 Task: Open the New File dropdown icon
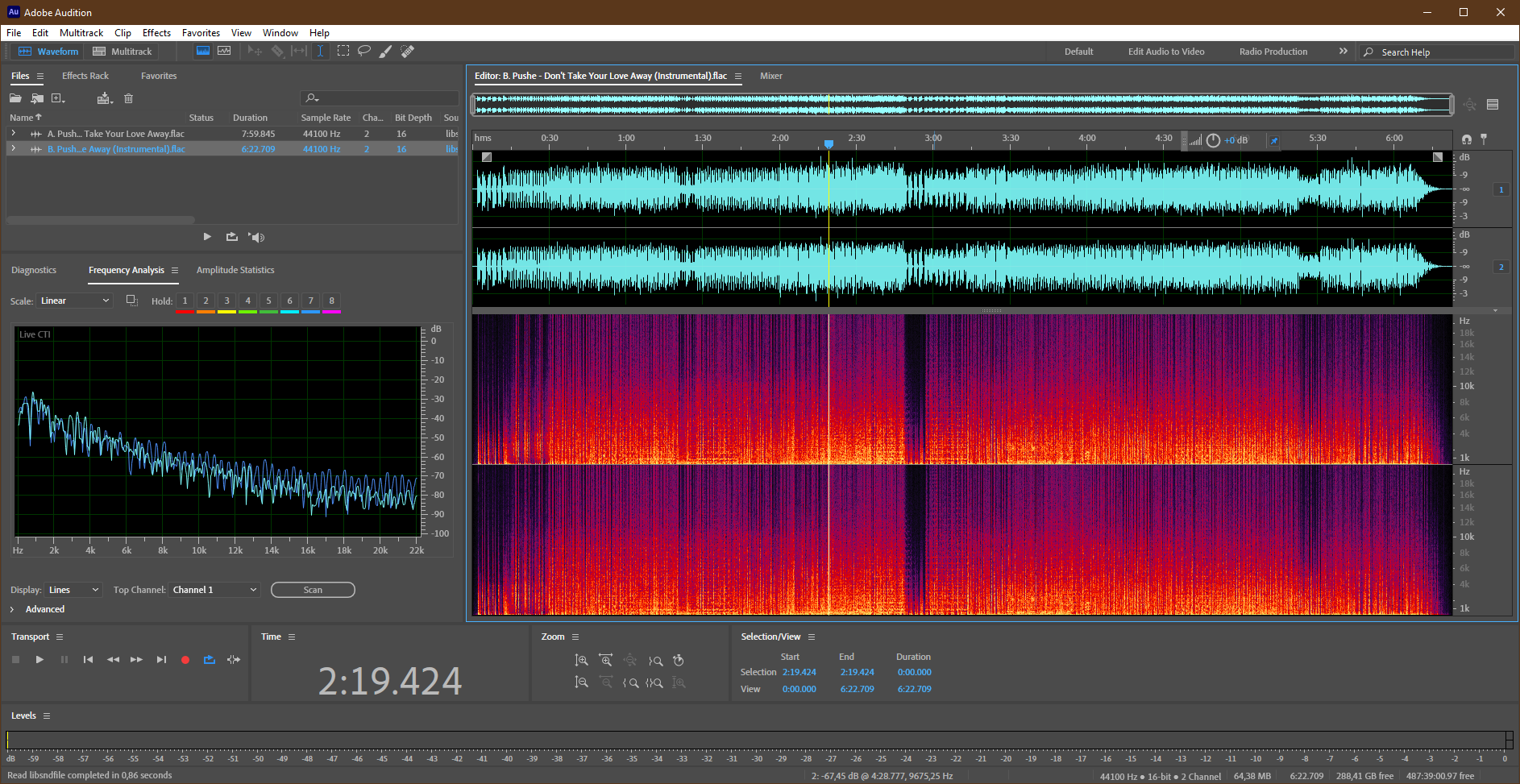click(58, 98)
